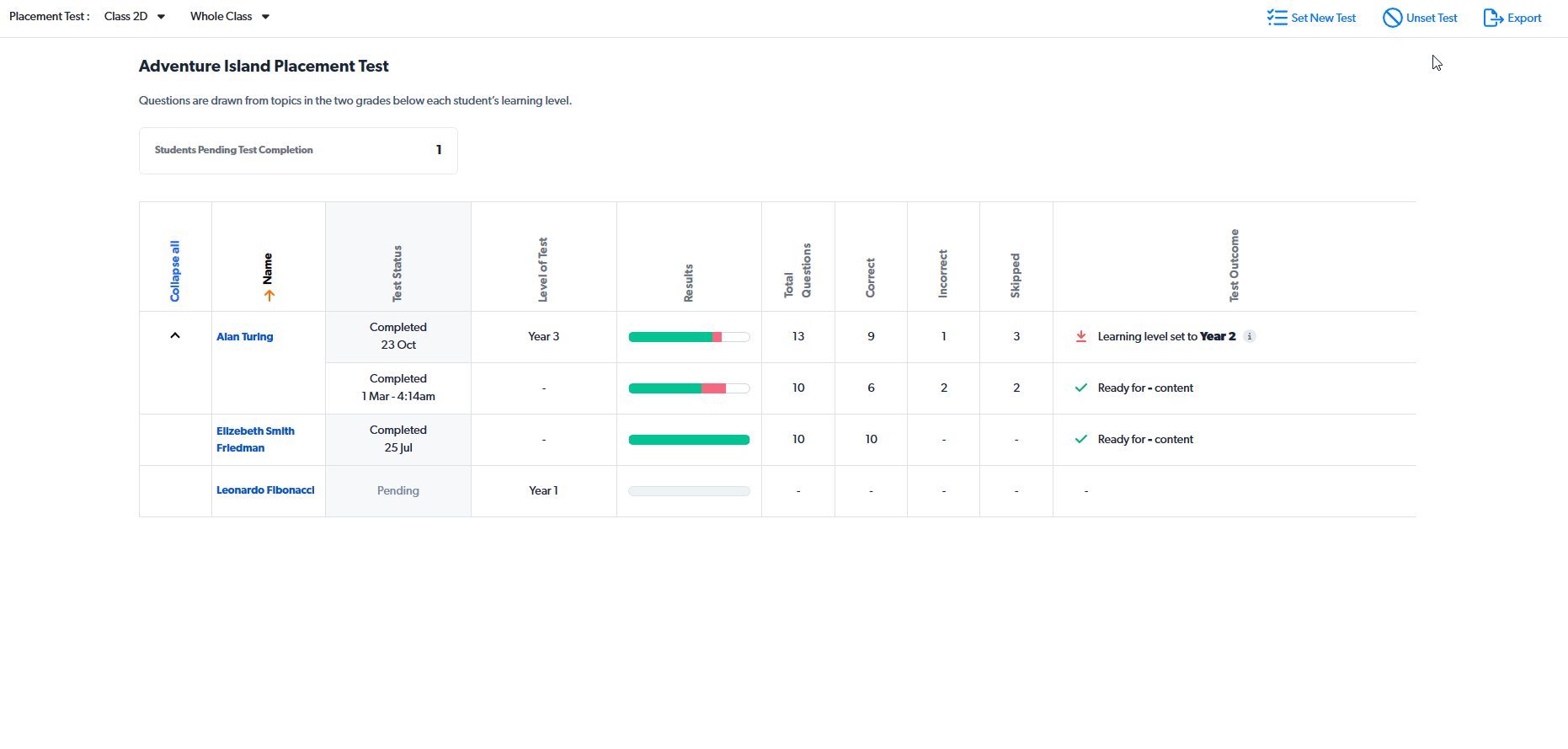Click the Test Outcome column header
The width and height of the screenshot is (1568, 749).
(x=1234, y=265)
